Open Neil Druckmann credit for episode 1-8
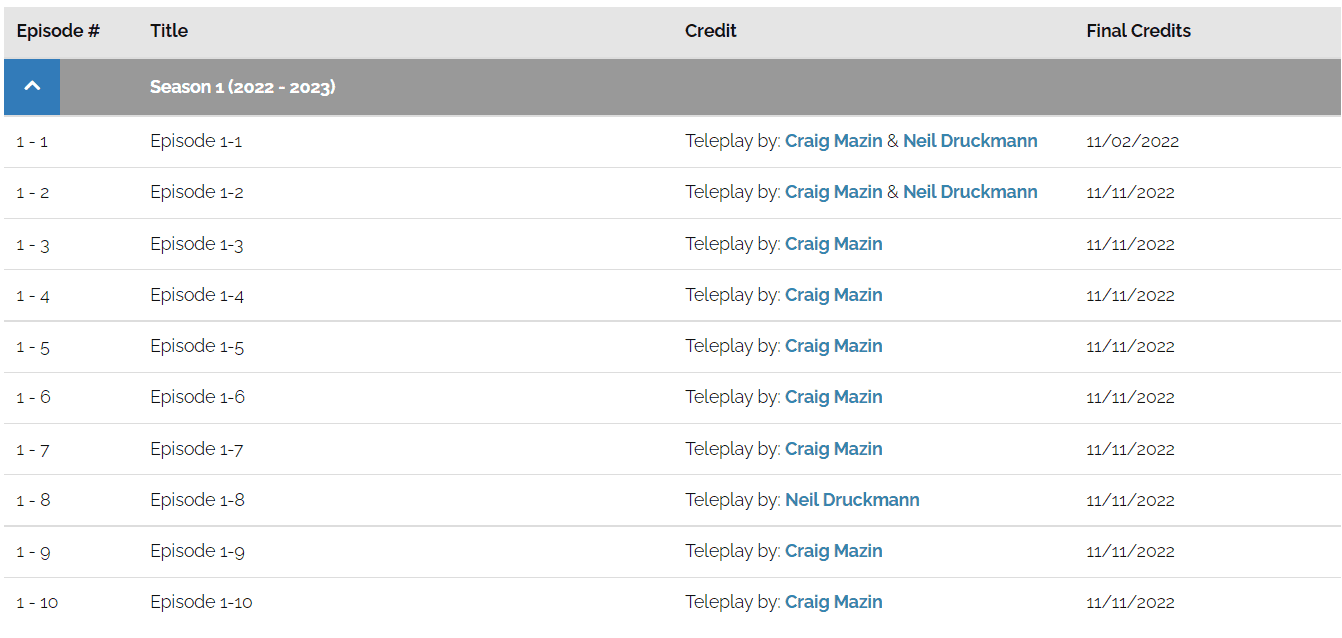The height and width of the screenshot is (638, 1342). click(x=852, y=500)
